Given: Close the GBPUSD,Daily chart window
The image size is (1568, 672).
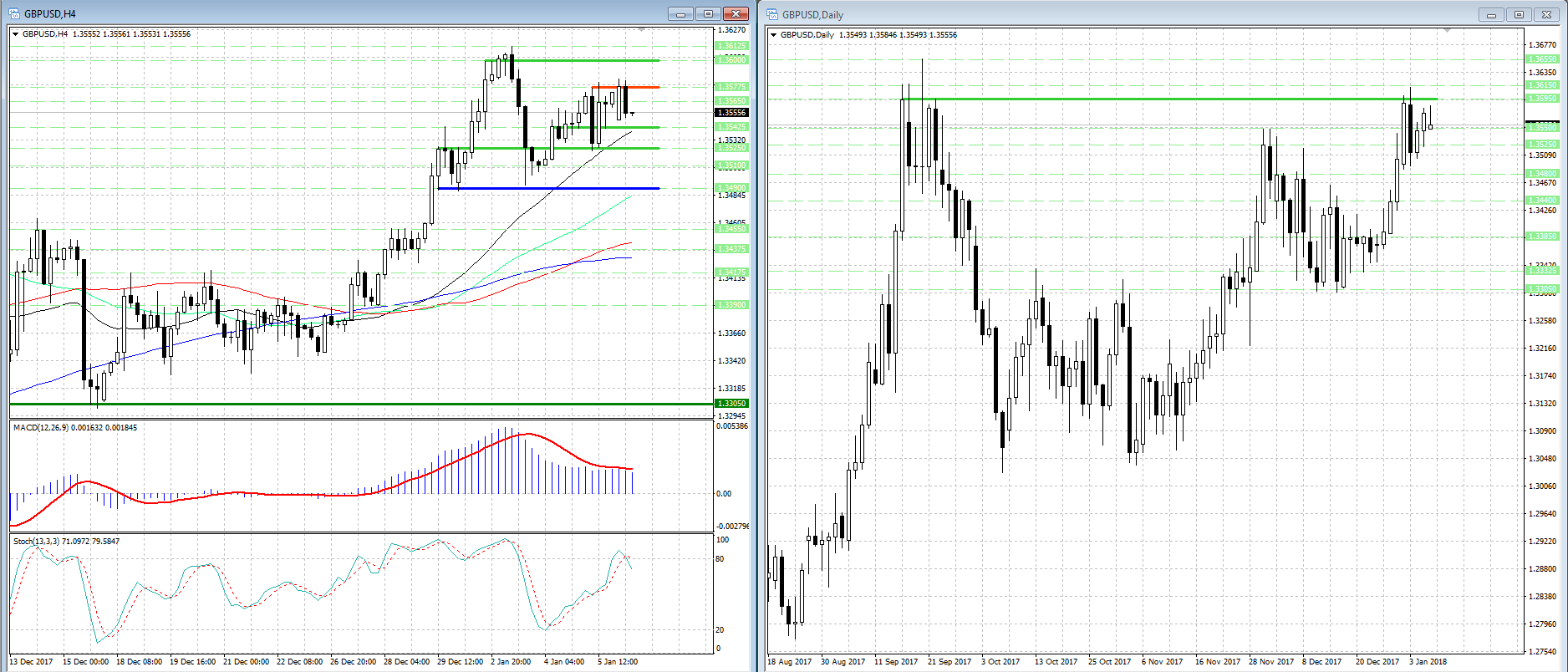Looking at the screenshot, I should click(x=1546, y=14).
